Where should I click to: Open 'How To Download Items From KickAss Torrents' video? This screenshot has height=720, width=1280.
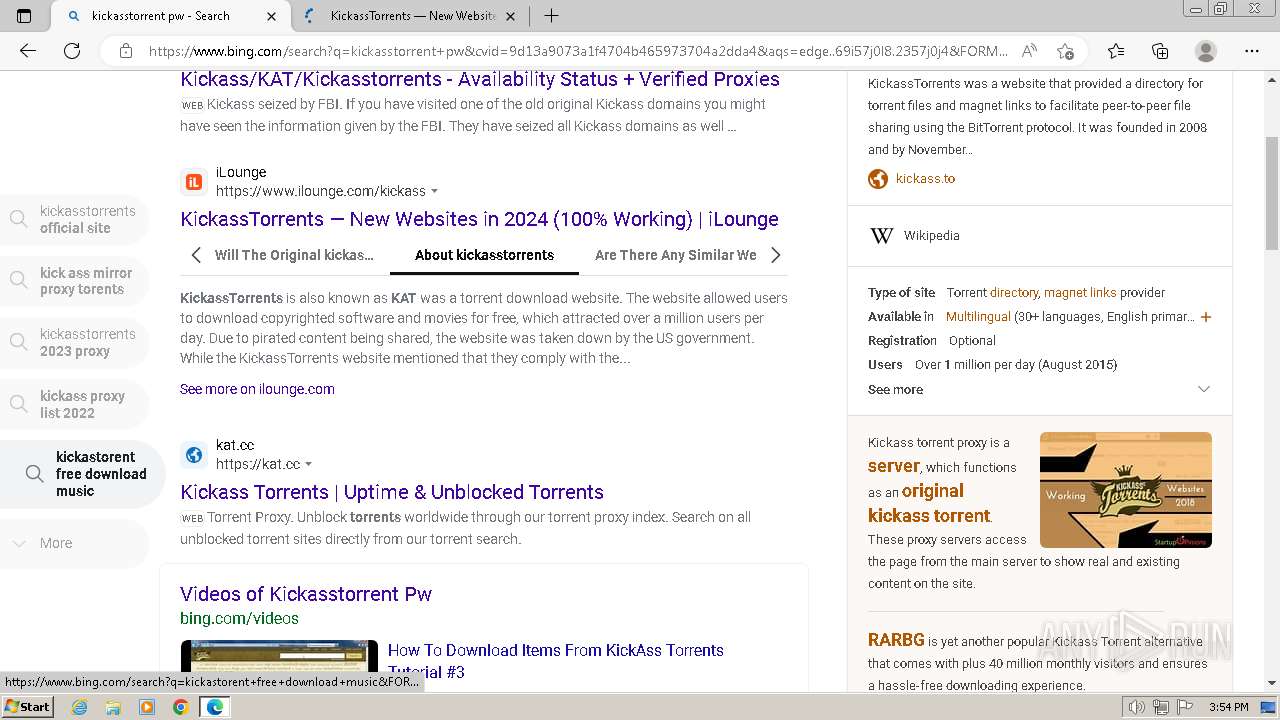[x=555, y=660]
